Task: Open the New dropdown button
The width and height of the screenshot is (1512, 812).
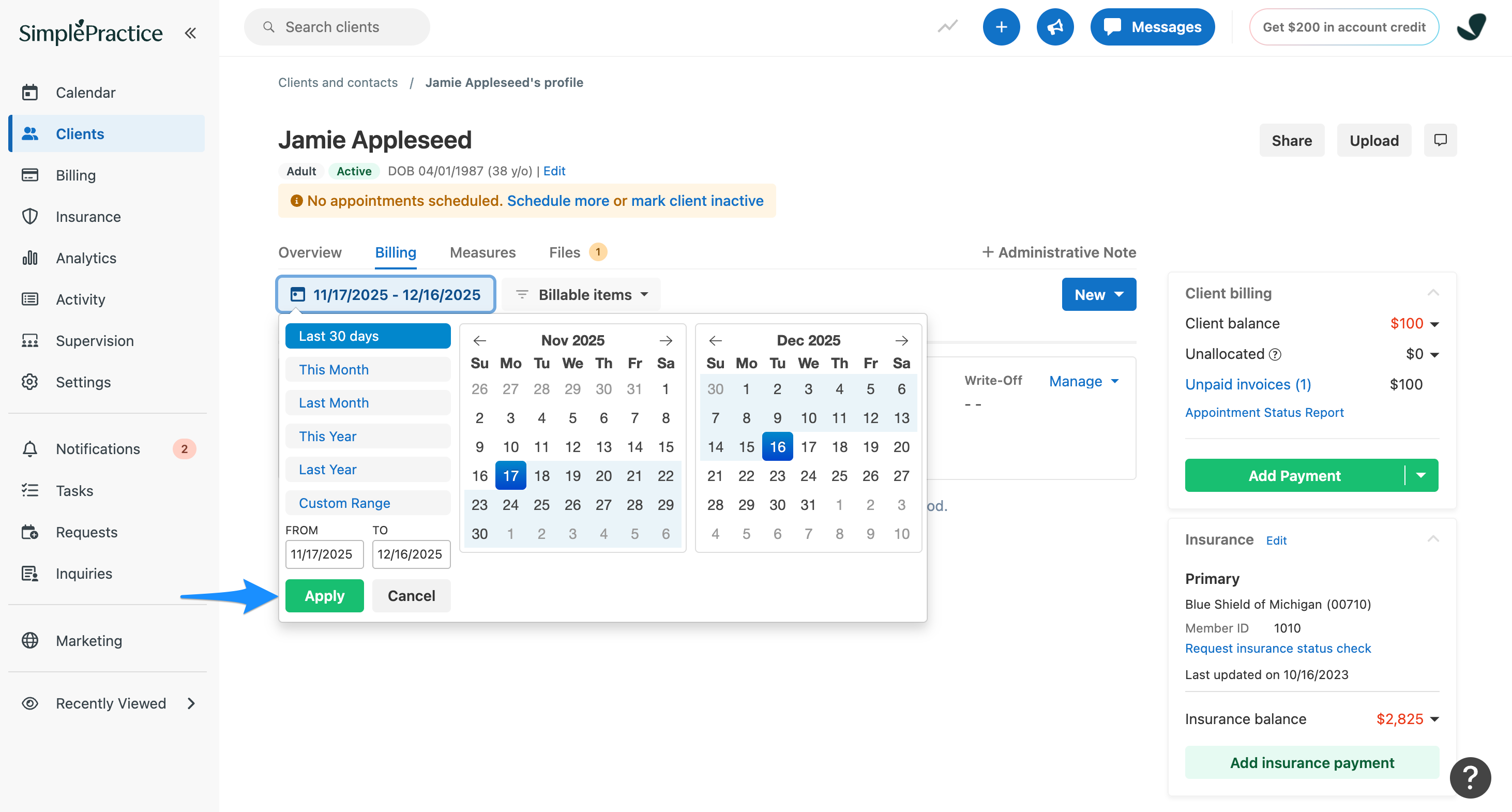Action: point(1099,294)
